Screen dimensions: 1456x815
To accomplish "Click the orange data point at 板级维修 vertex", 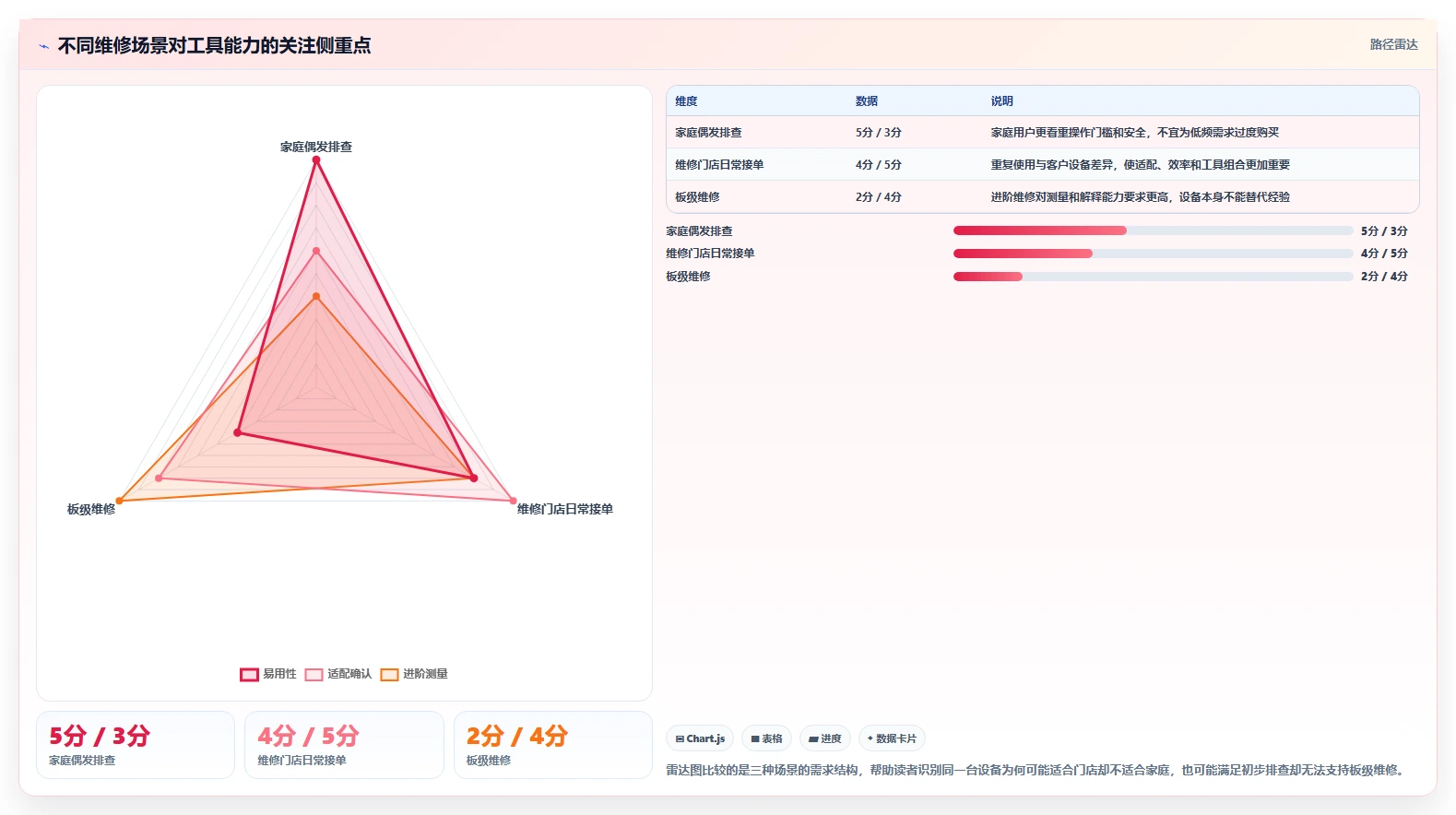I will (x=119, y=501).
